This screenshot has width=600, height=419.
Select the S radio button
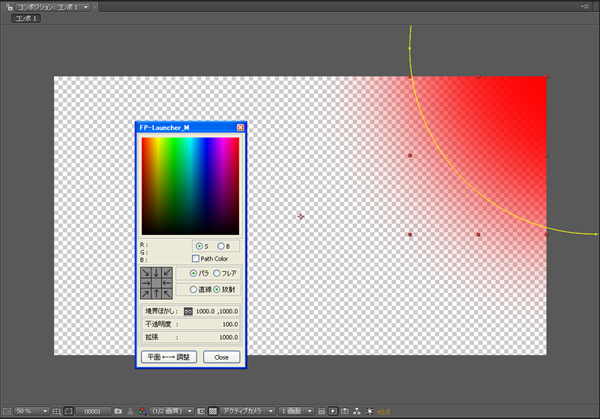point(199,246)
